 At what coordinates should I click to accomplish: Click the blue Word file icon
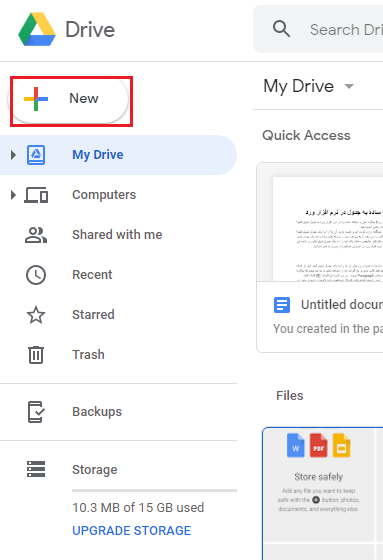click(295, 445)
